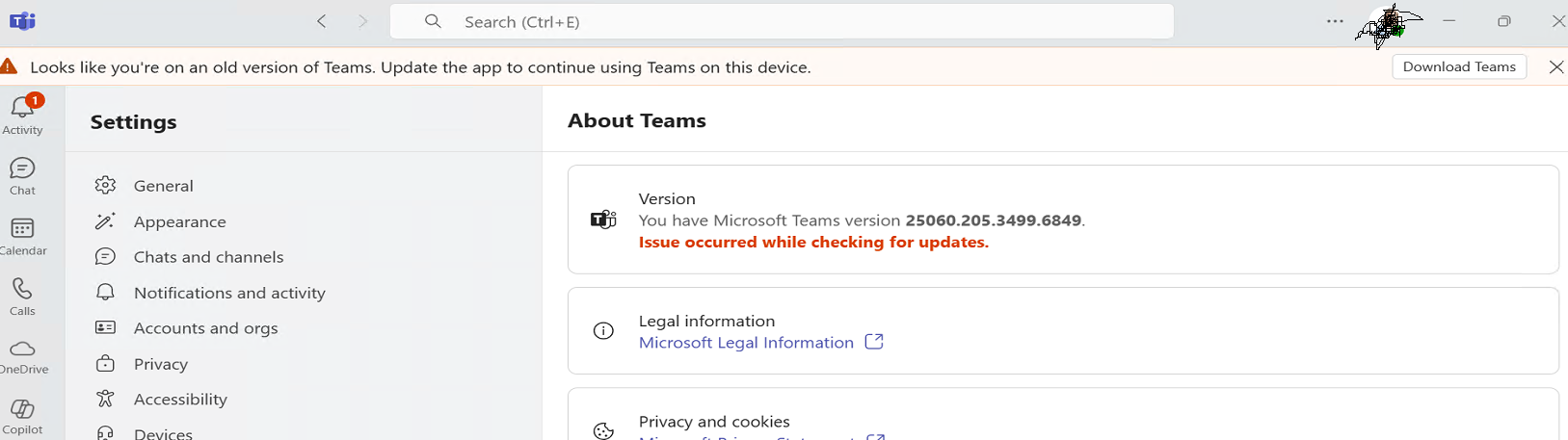
Task: Select General settings category
Action: [163, 186]
